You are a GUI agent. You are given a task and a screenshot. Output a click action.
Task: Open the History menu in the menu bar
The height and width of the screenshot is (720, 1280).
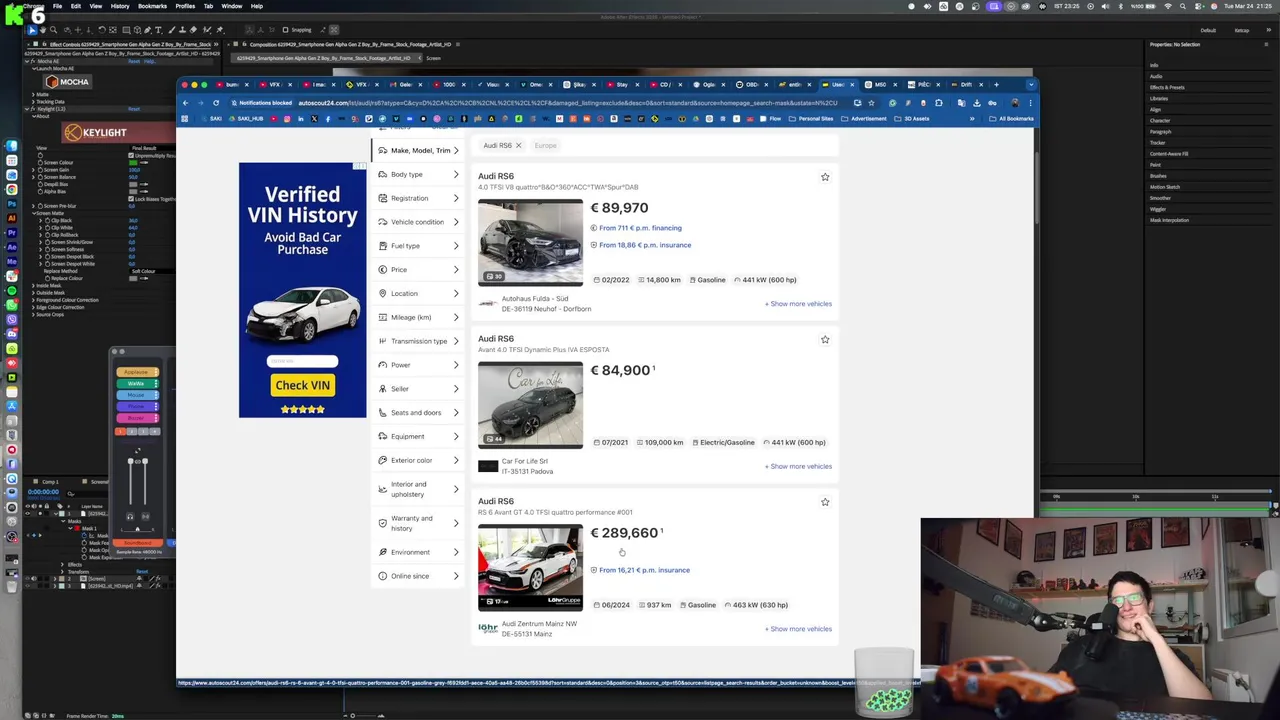tap(119, 6)
